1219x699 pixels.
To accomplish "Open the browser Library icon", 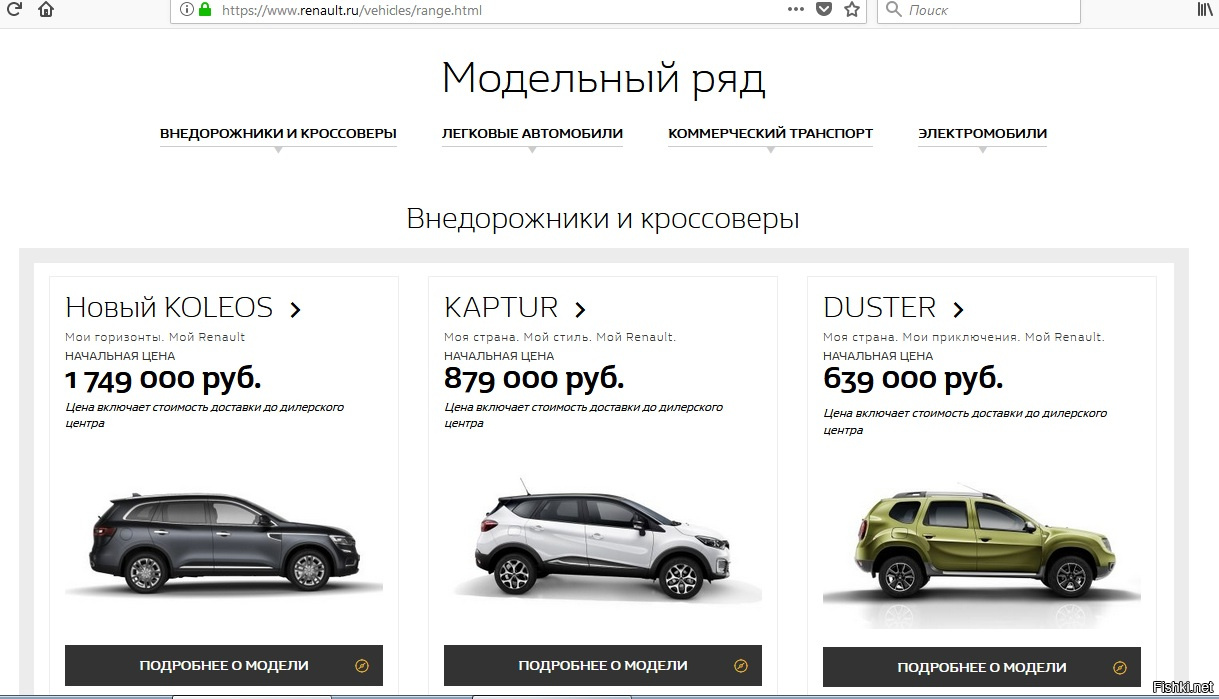I will point(1206,9).
